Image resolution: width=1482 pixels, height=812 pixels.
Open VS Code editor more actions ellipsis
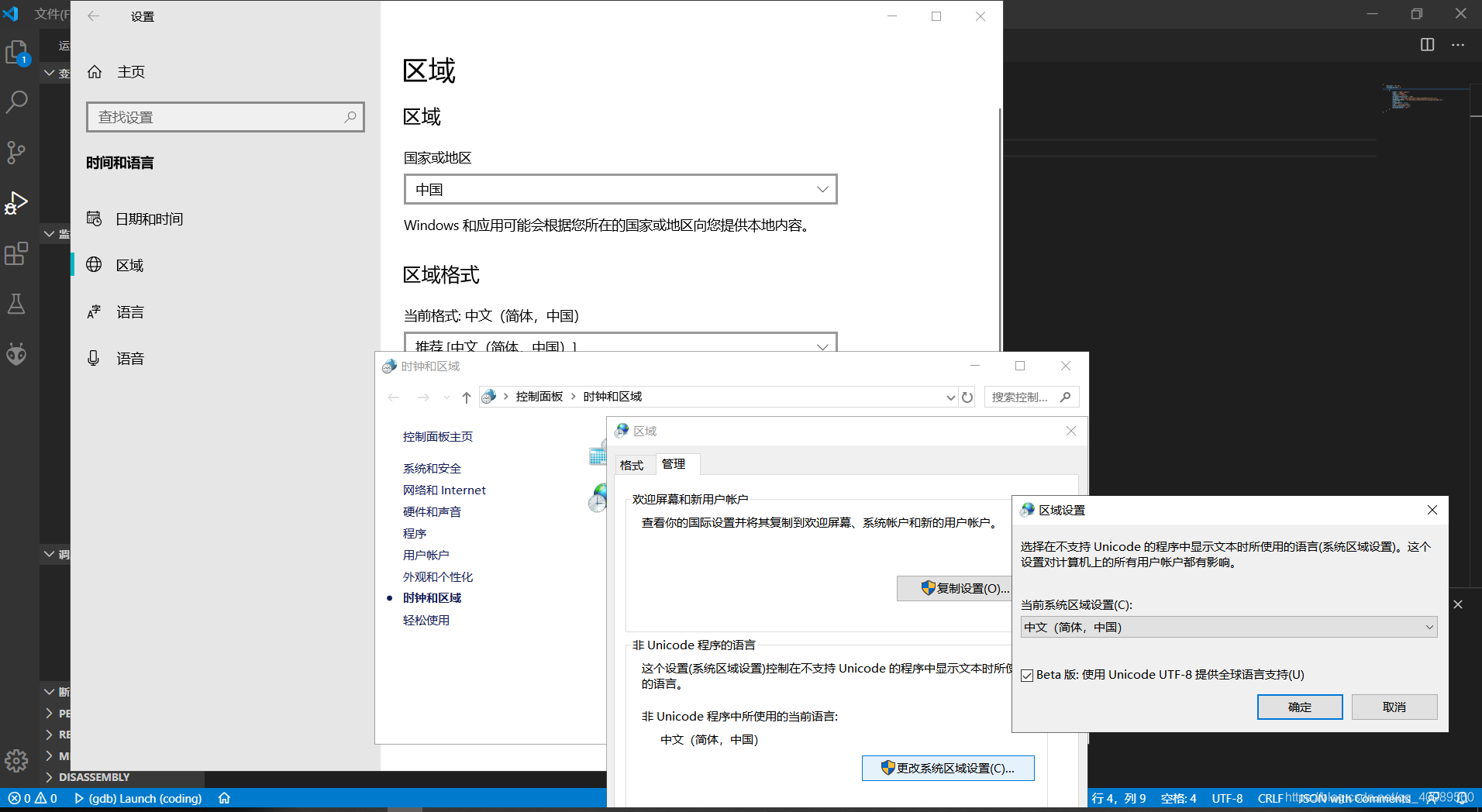[1458, 45]
